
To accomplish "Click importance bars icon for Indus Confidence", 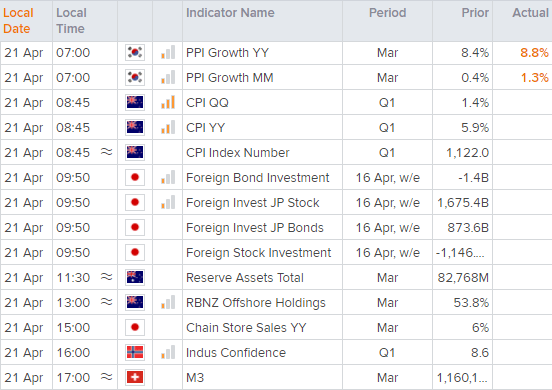I will (x=168, y=352).
